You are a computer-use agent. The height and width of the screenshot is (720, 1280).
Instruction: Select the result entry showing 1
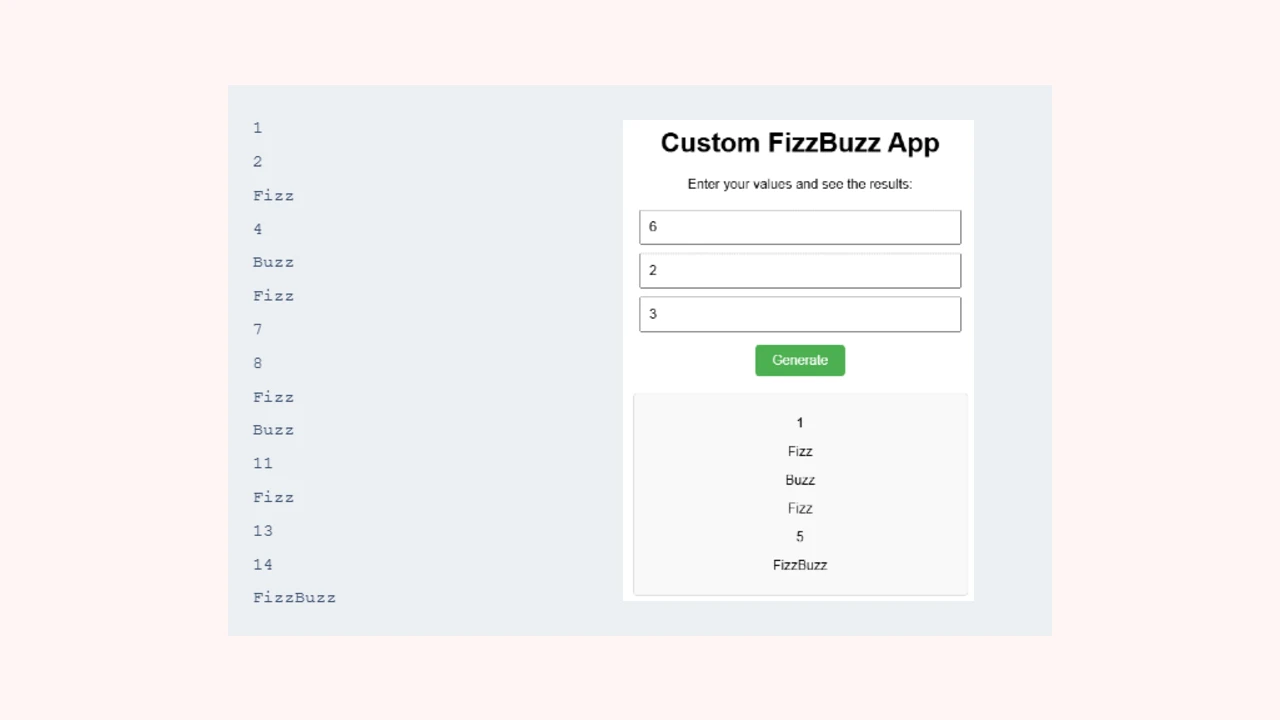tap(800, 422)
